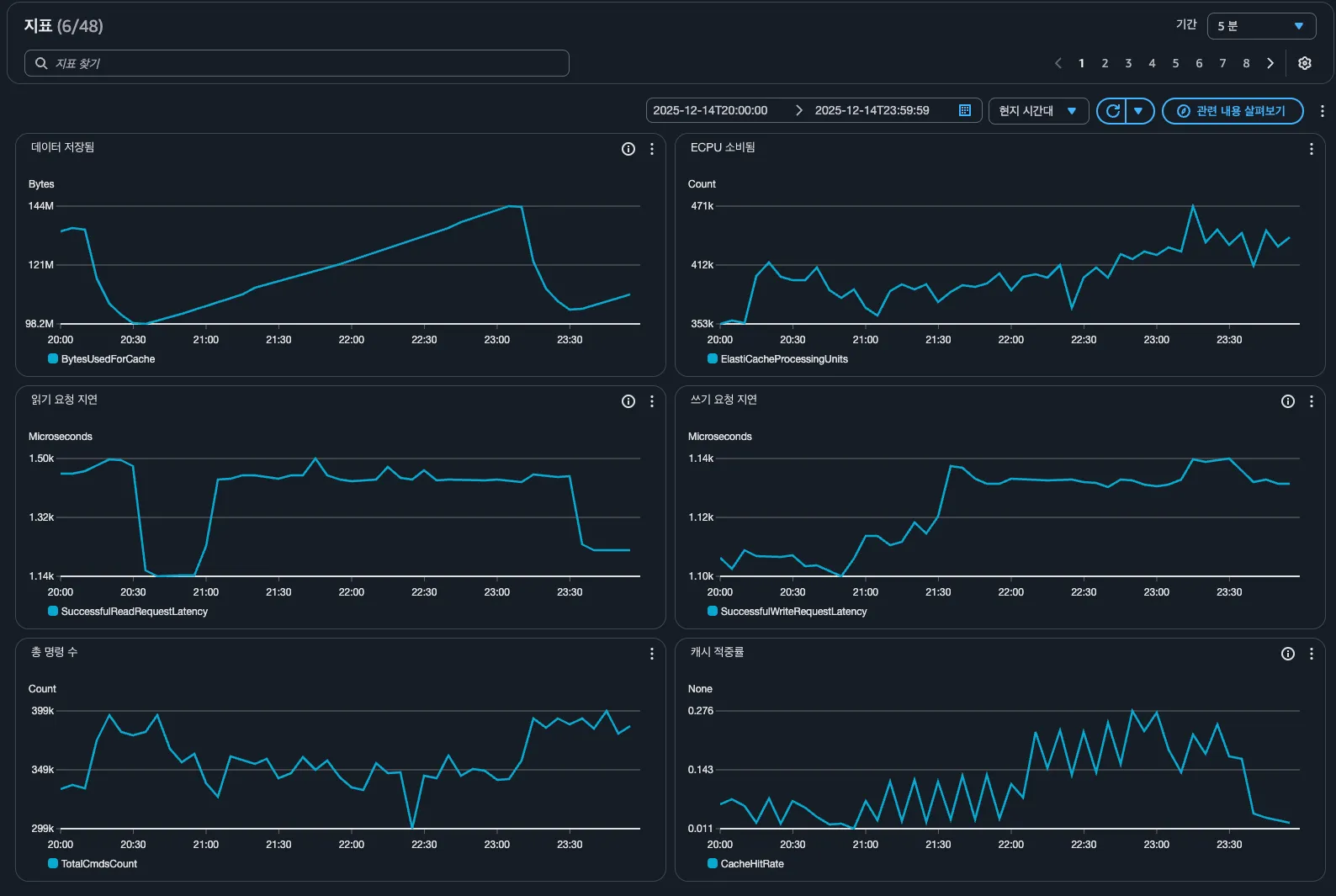Image resolution: width=1336 pixels, height=896 pixels.
Task: Open the kebab menu on 총 명령 수
Action: coord(651,654)
